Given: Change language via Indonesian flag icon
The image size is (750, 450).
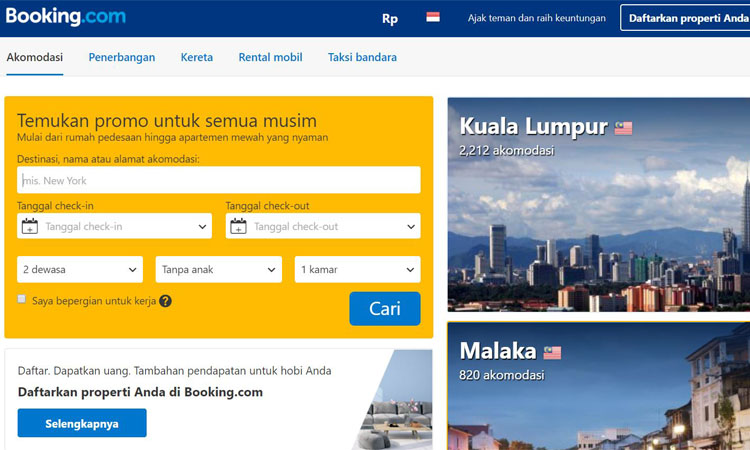Looking at the screenshot, I should click(433, 17).
